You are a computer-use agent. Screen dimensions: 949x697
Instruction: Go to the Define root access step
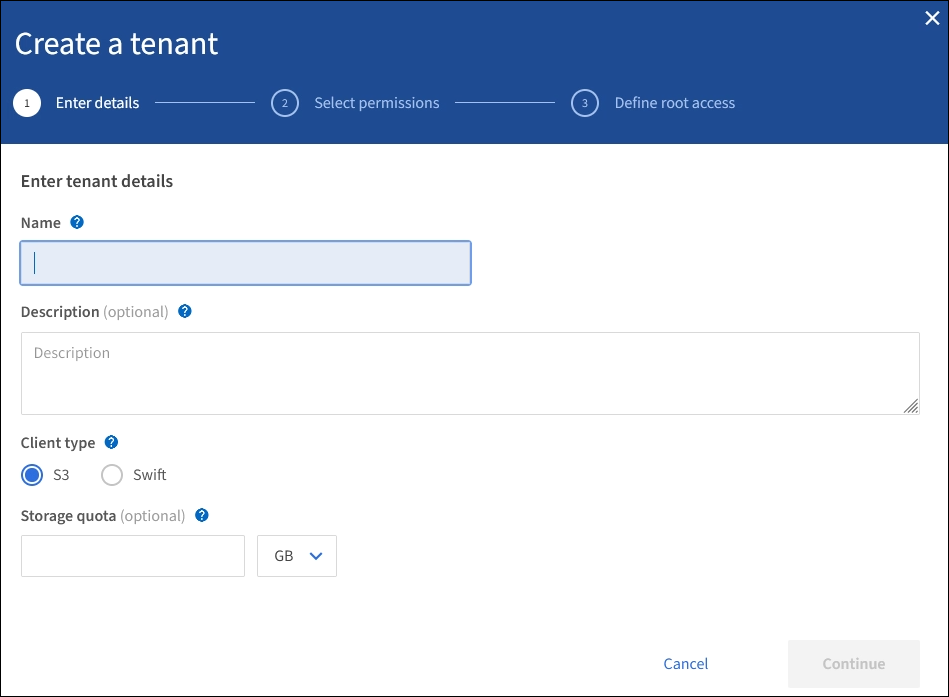[x=674, y=103]
